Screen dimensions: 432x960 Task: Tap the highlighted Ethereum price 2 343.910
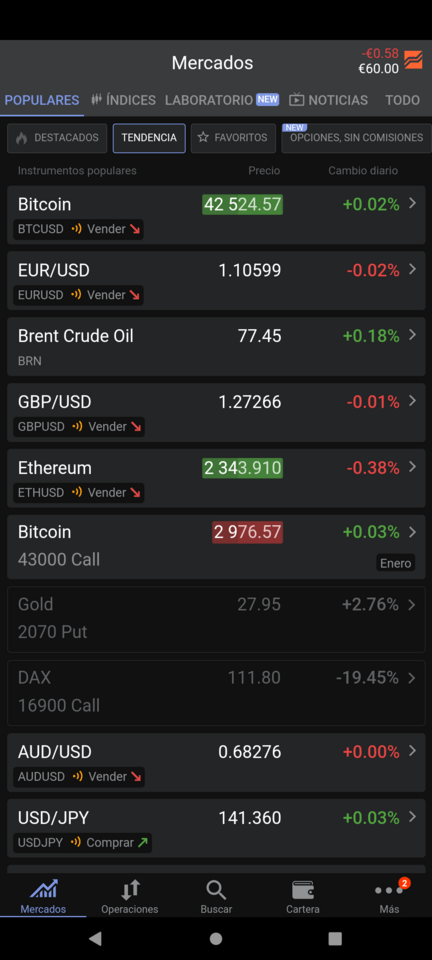coord(242,468)
